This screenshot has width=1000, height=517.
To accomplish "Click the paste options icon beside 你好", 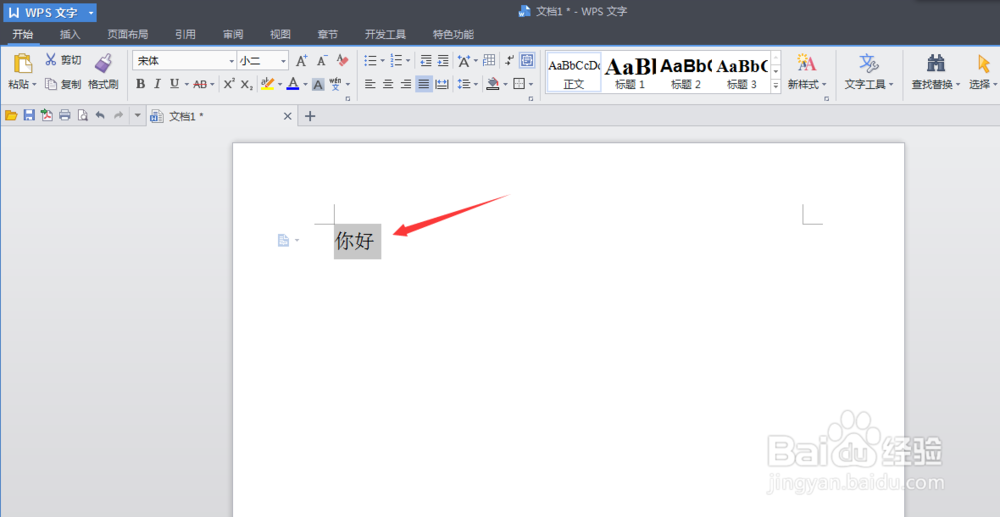I will (284, 240).
